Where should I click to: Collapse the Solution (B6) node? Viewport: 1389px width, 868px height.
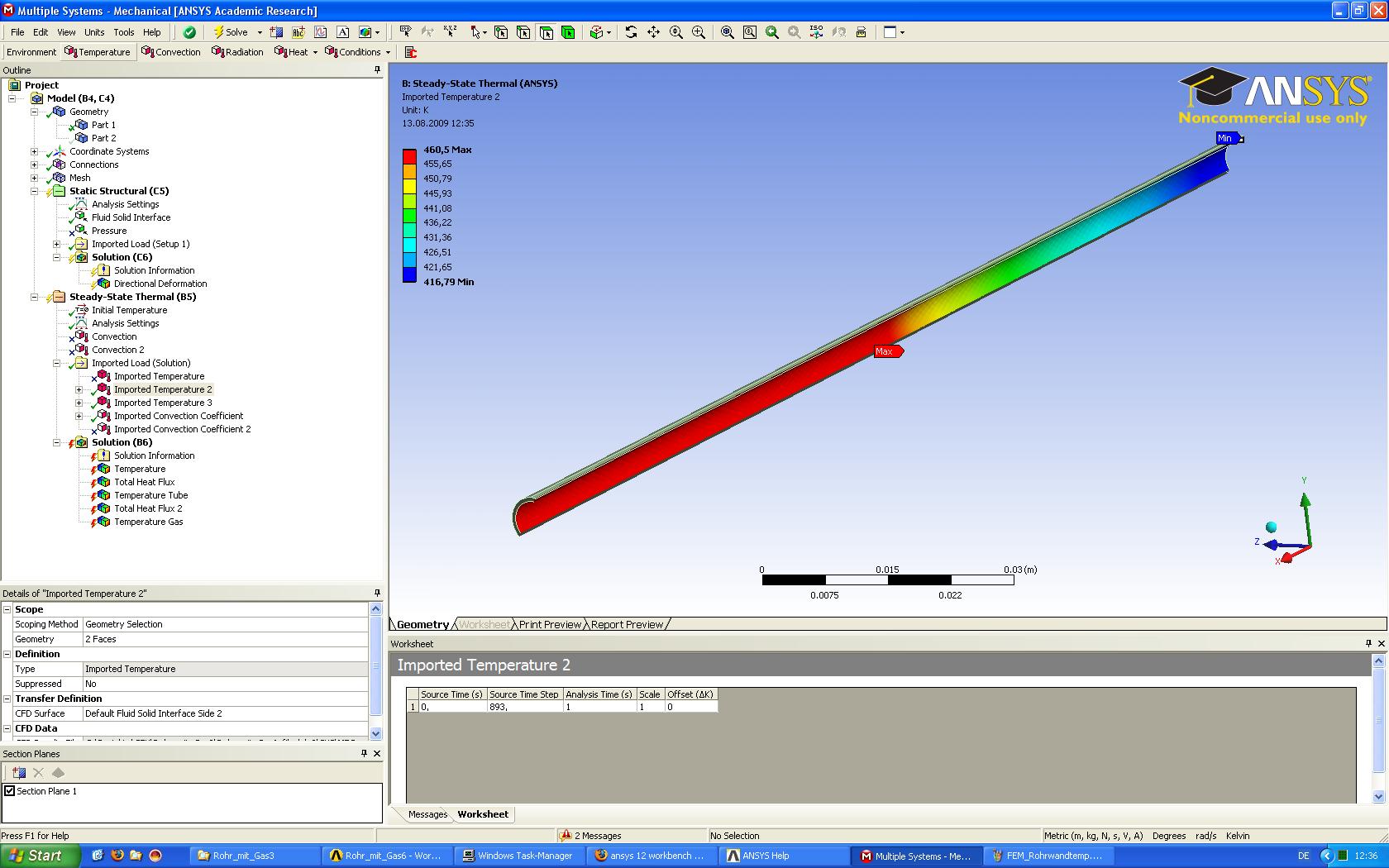pos(57,442)
